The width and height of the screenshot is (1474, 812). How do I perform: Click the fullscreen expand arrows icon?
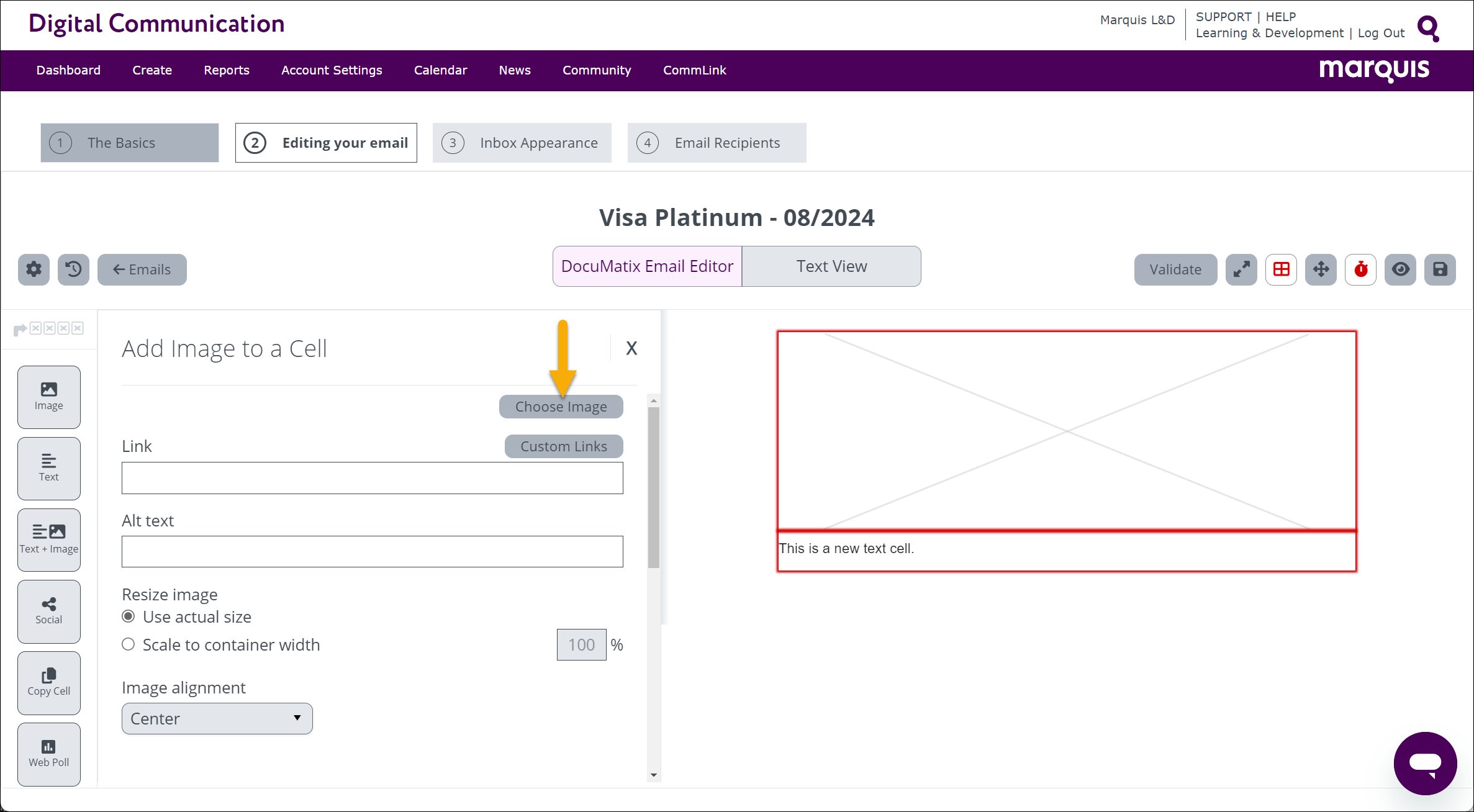click(x=1241, y=269)
